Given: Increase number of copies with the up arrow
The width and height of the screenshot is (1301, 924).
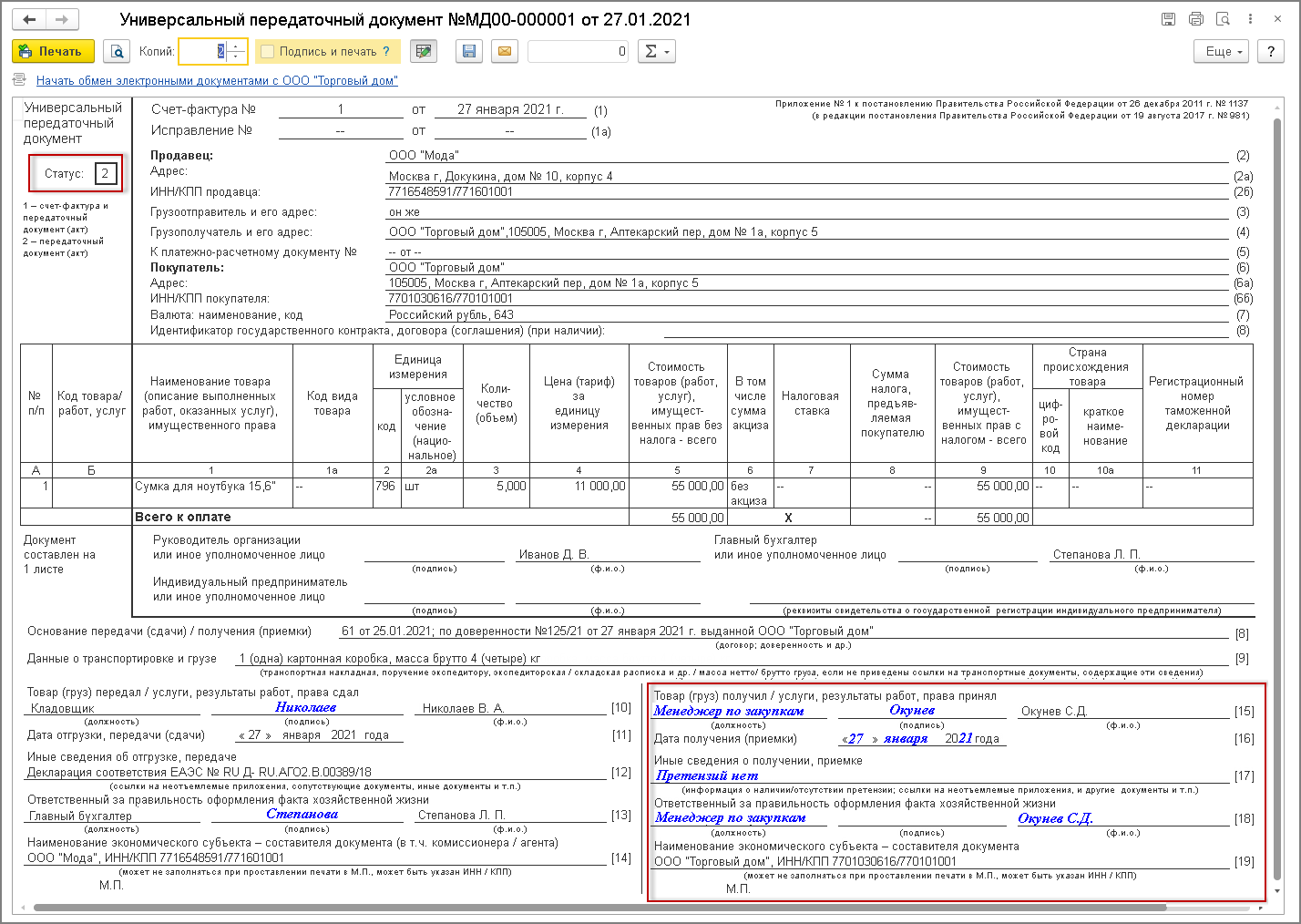Looking at the screenshot, I should pyautogui.click(x=236, y=46).
